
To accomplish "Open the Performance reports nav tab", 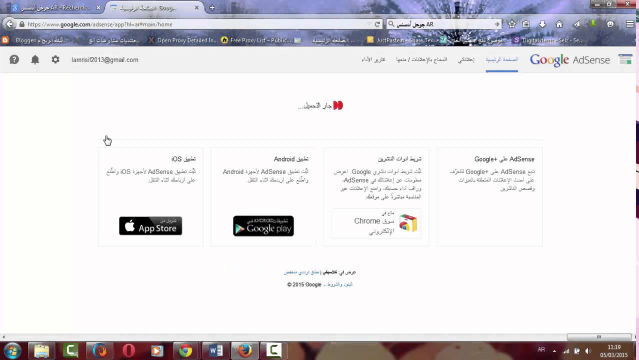I will tap(373, 60).
